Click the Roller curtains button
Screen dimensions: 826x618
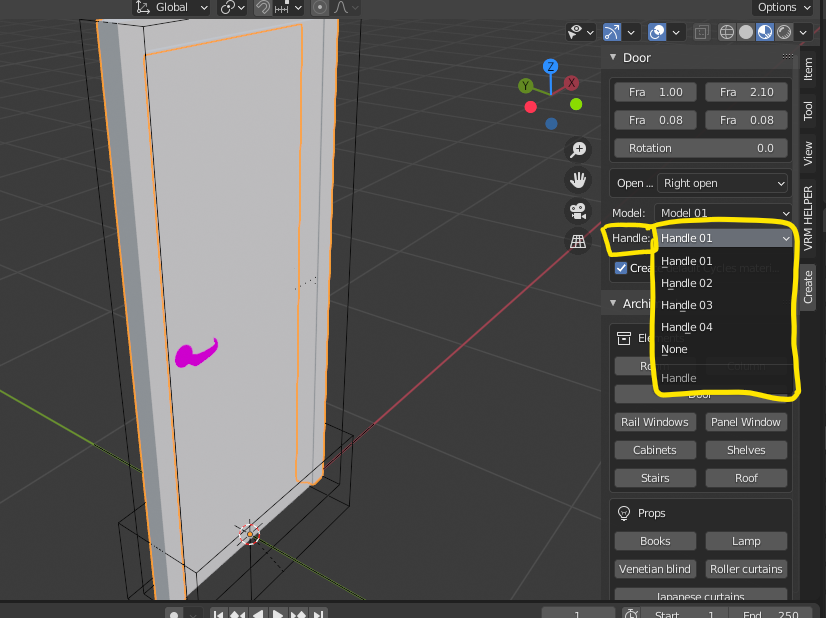click(746, 569)
